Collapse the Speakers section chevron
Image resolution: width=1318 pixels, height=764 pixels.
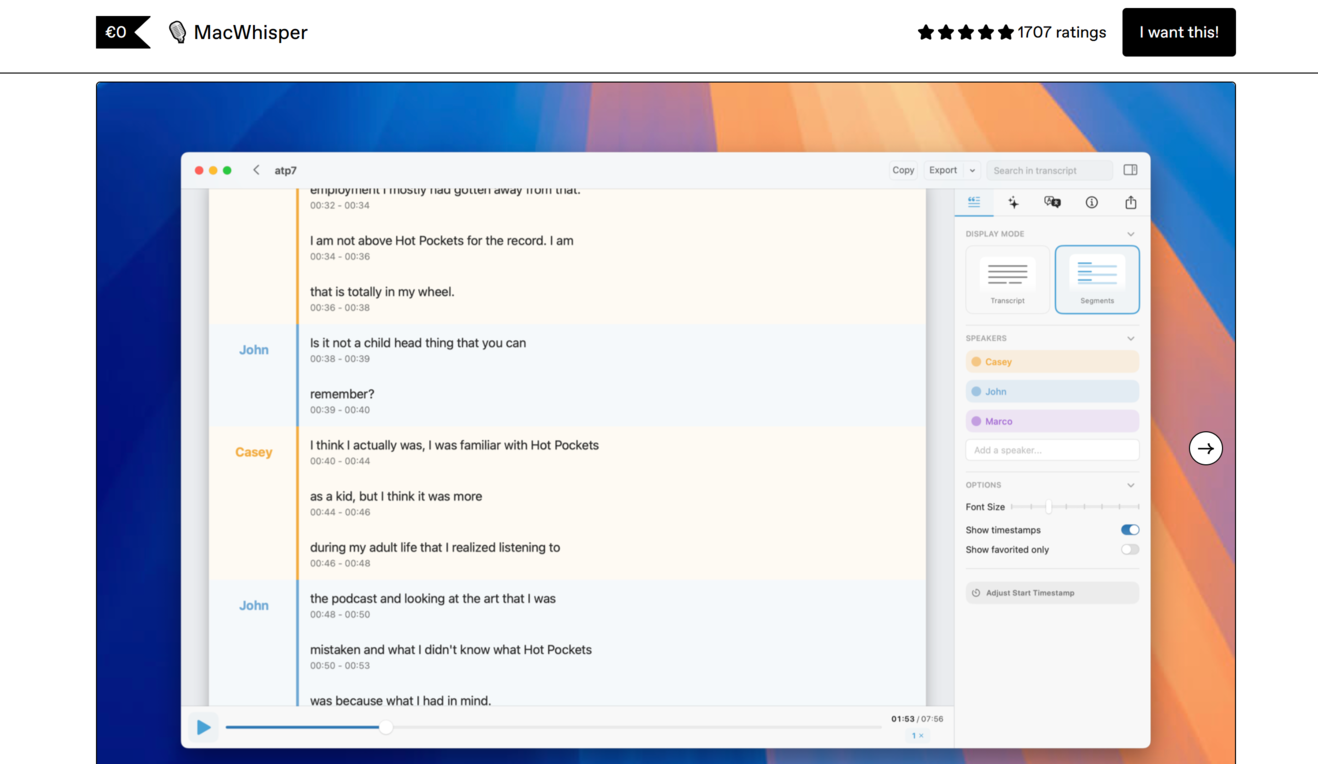point(1131,338)
